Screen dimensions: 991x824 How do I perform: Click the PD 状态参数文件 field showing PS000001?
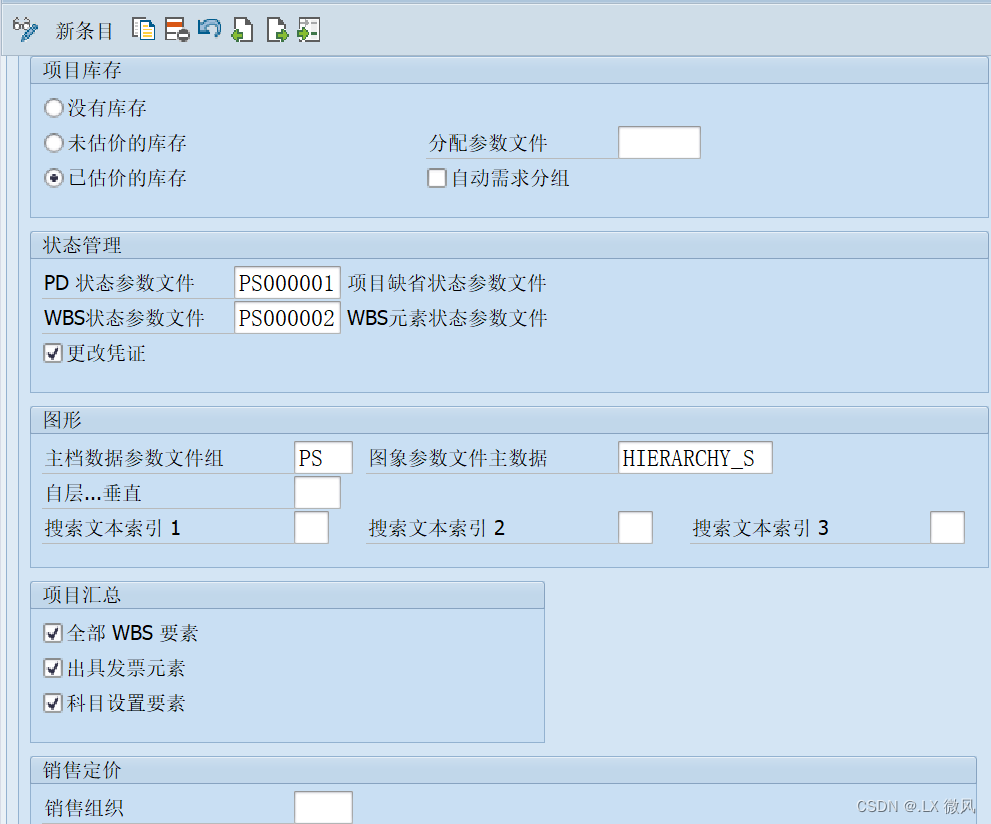(287, 282)
